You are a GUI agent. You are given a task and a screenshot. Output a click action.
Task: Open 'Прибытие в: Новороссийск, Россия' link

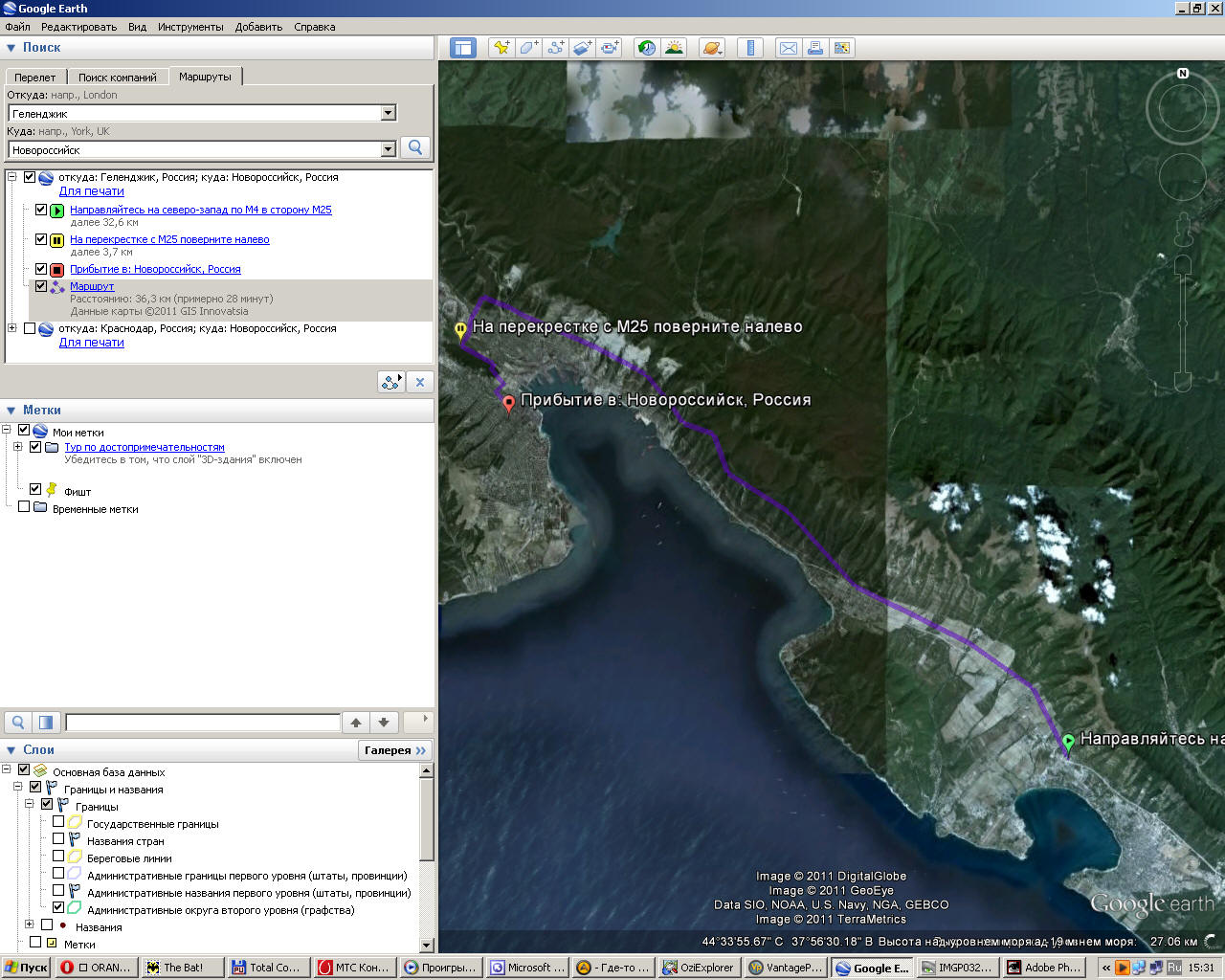coord(155,269)
